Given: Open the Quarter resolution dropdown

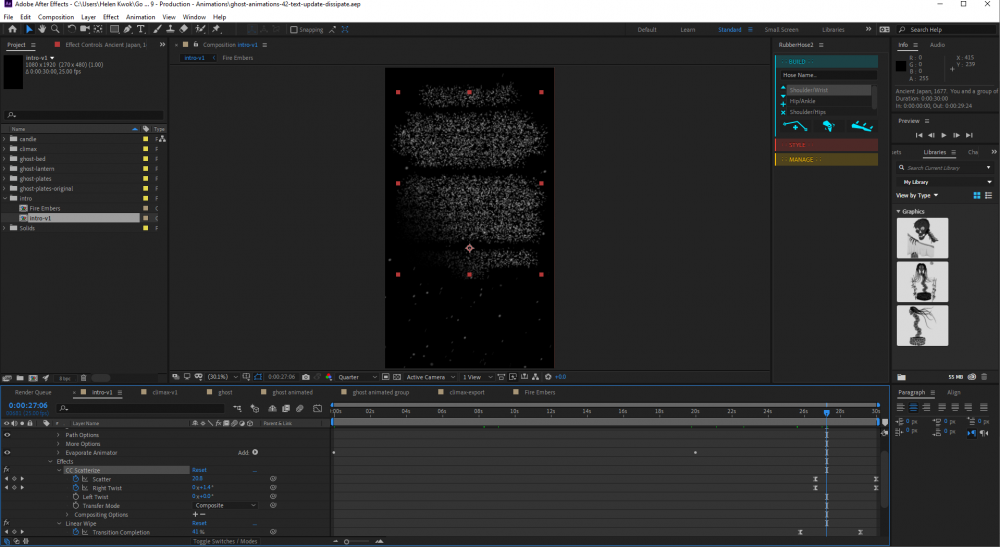Looking at the screenshot, I should [357, 377].
